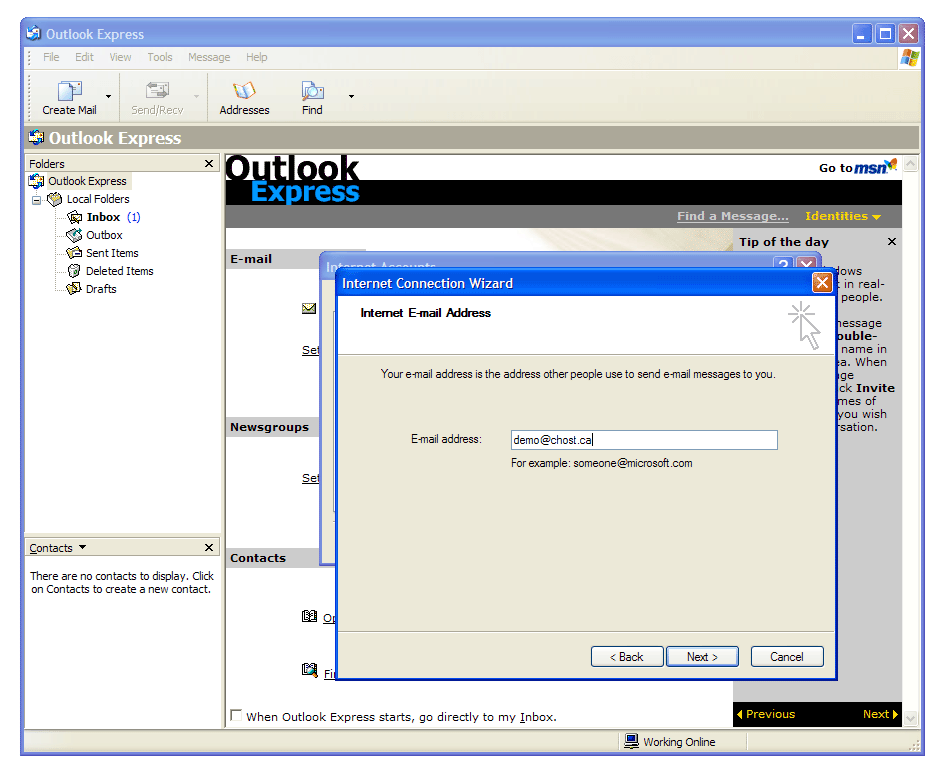Close the Tip of the day panel
Image resolution: width=946 pixels, height=781 pixels.
(x=892, y=241)
